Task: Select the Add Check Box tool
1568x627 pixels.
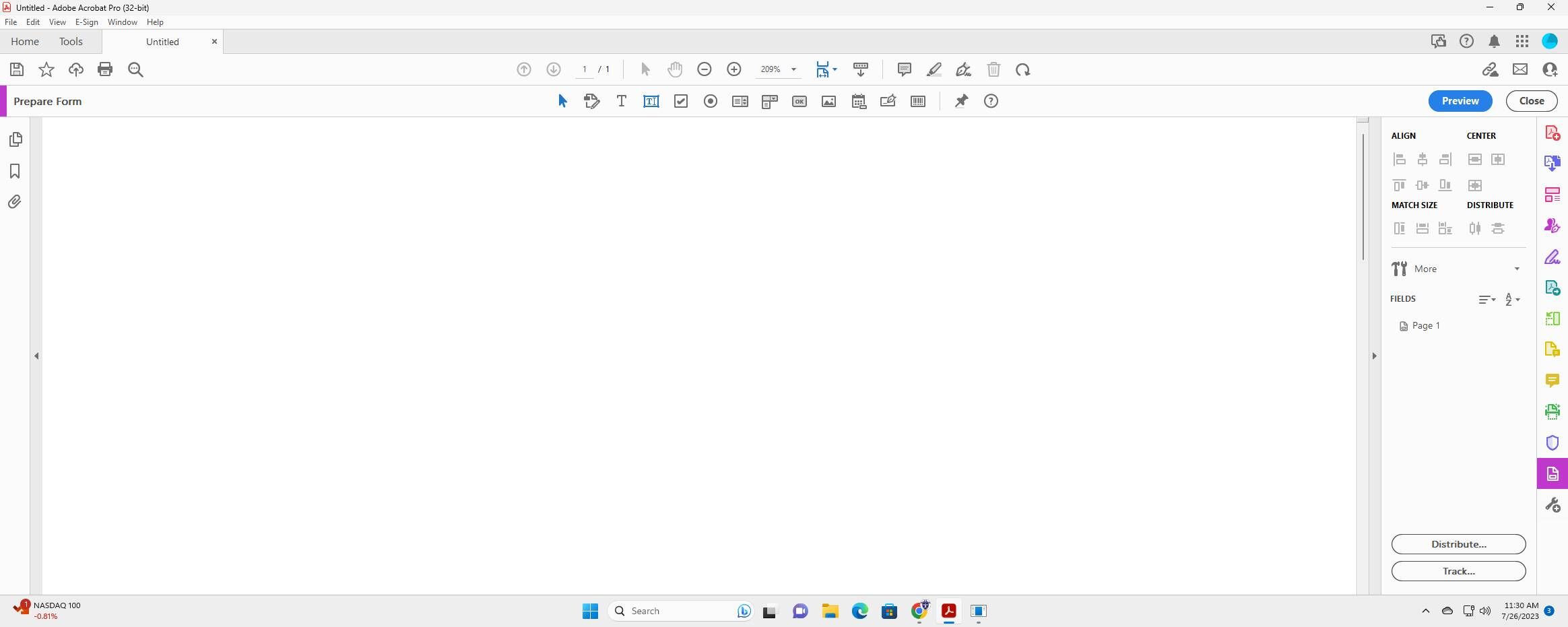Action: (x=681, y=101)
